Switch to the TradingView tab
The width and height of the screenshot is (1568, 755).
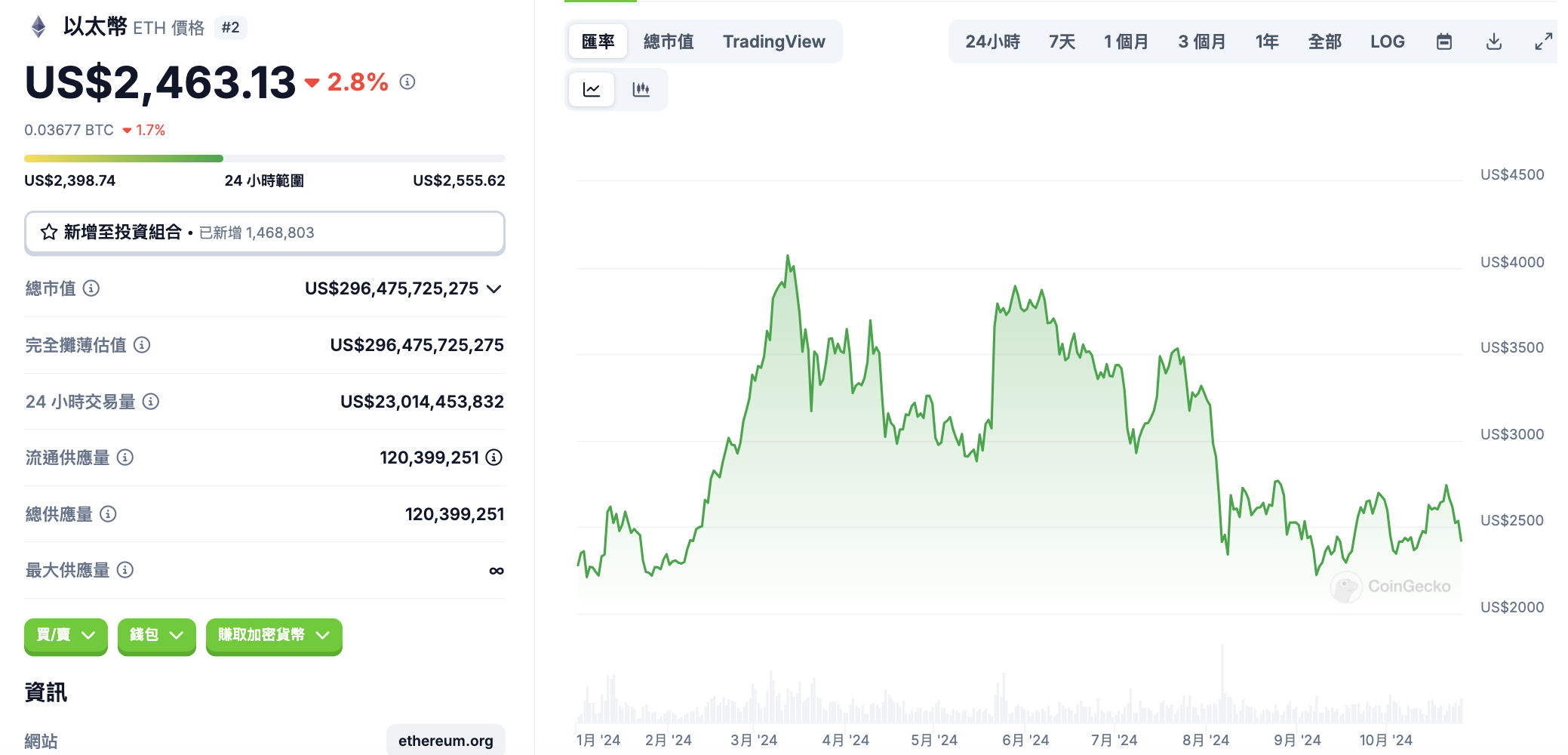click(773, 42)
